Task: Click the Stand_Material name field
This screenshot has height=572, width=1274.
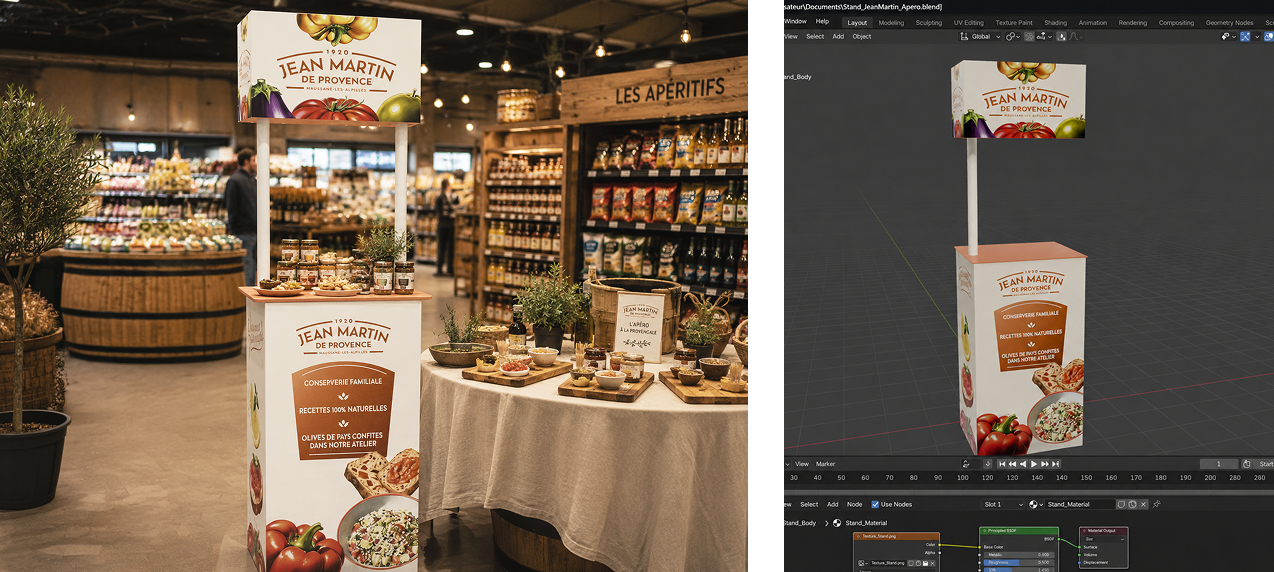Action: 1080,504
